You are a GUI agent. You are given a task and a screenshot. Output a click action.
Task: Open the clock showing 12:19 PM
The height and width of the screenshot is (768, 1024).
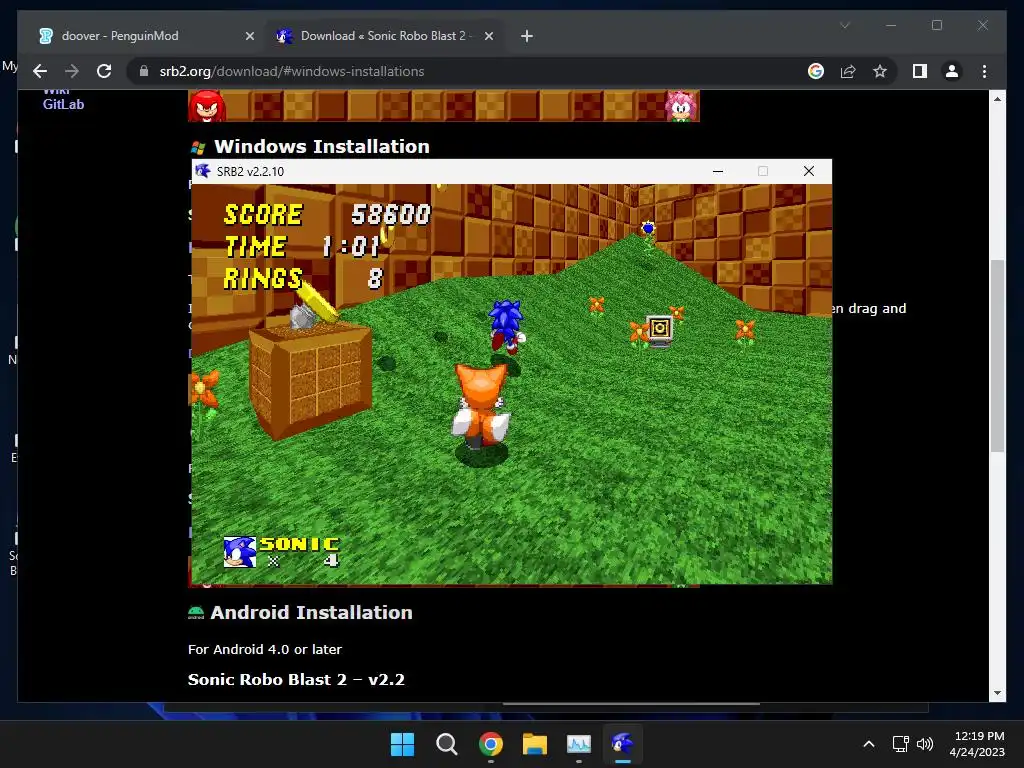977,744
